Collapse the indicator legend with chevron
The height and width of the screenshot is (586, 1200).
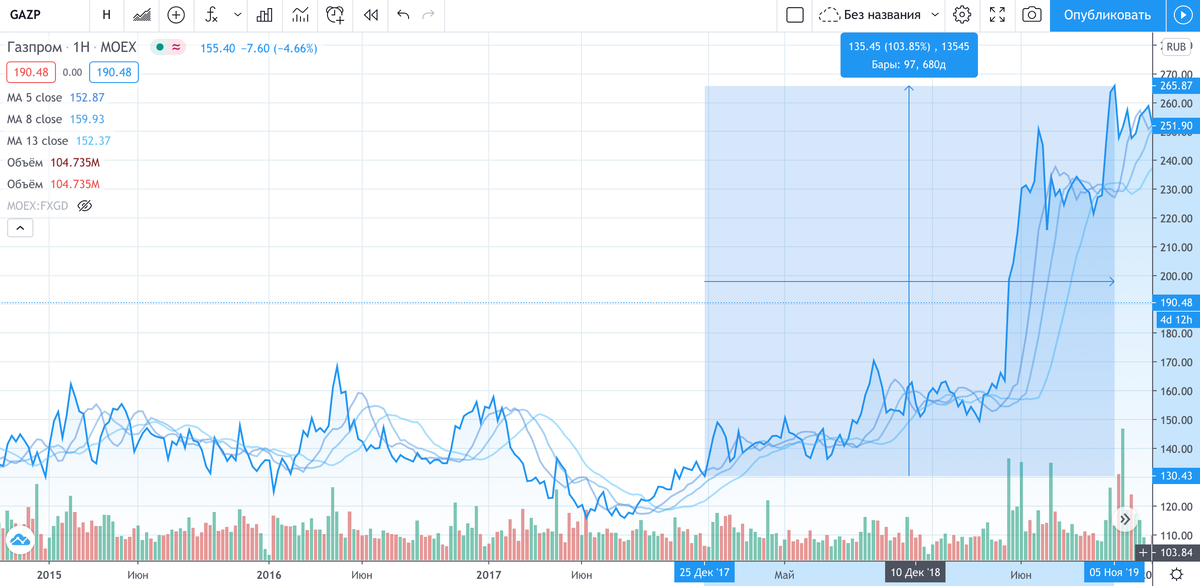point(20,228)
